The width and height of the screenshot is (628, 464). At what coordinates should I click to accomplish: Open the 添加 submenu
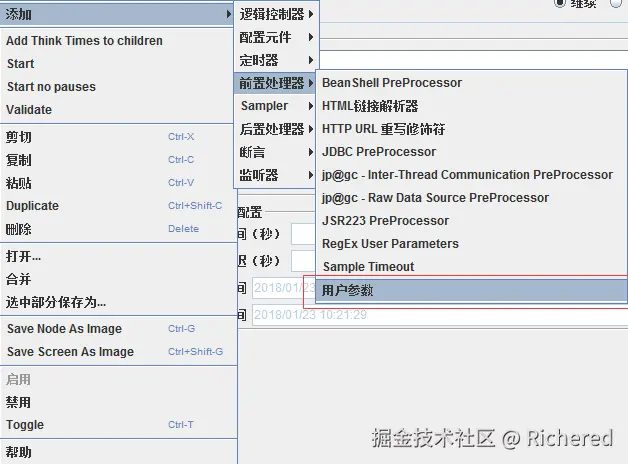click(117, 14)
